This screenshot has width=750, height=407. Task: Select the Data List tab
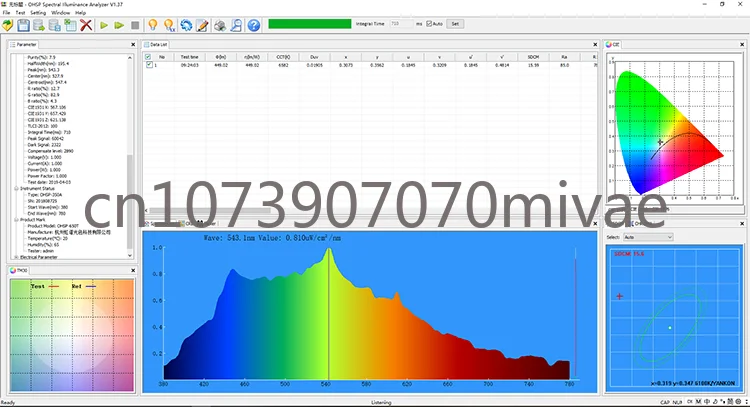coord(156,44)
